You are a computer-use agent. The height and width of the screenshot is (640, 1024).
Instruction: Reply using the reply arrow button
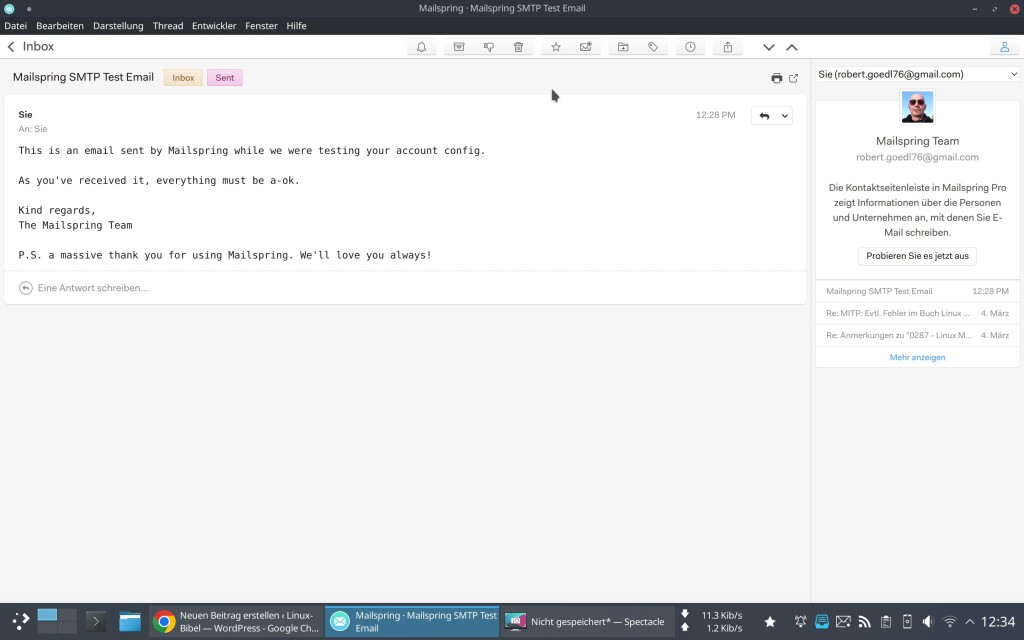[764, 116]
